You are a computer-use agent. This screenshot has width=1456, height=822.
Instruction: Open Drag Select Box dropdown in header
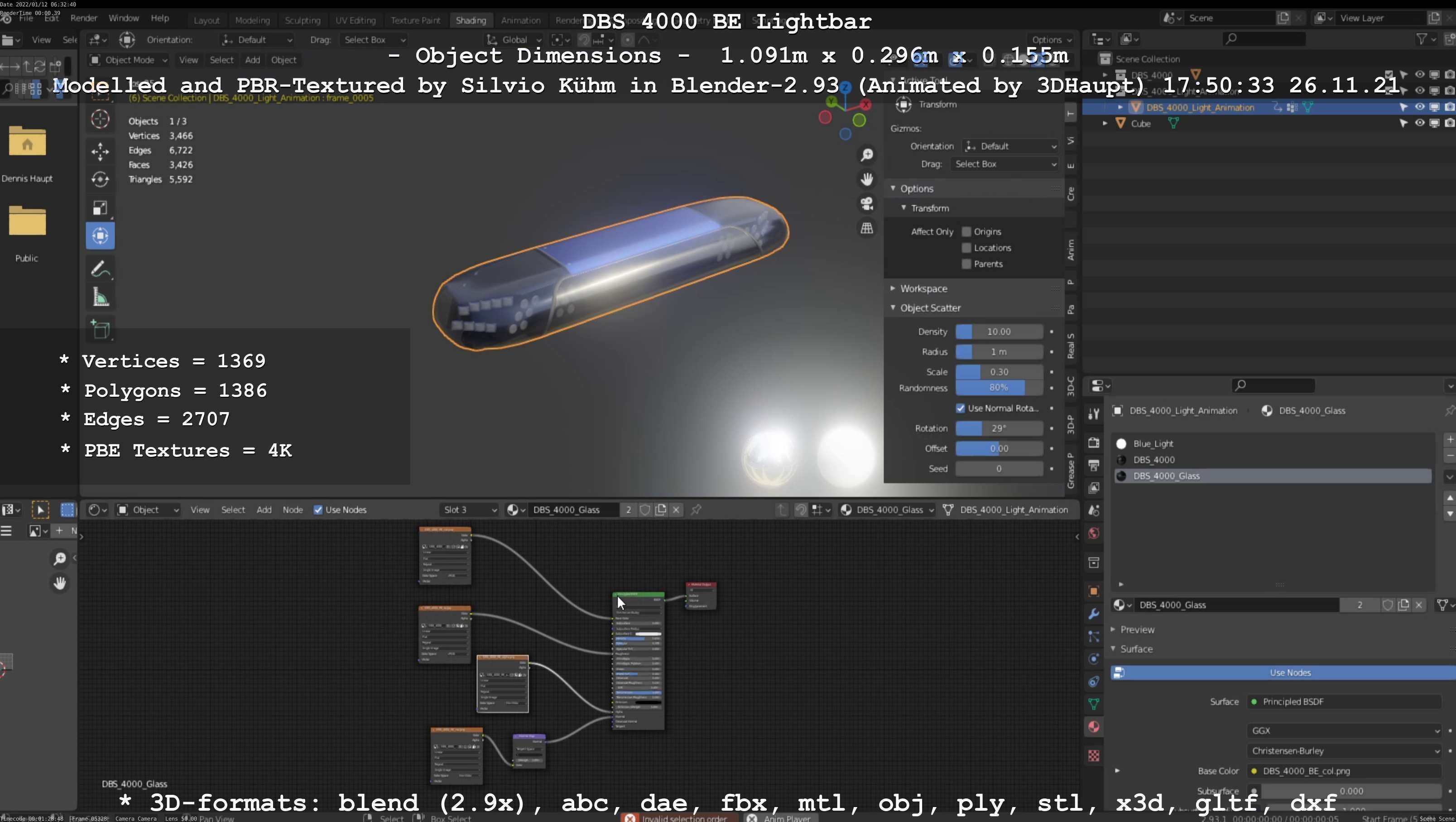tap(374, 40)
